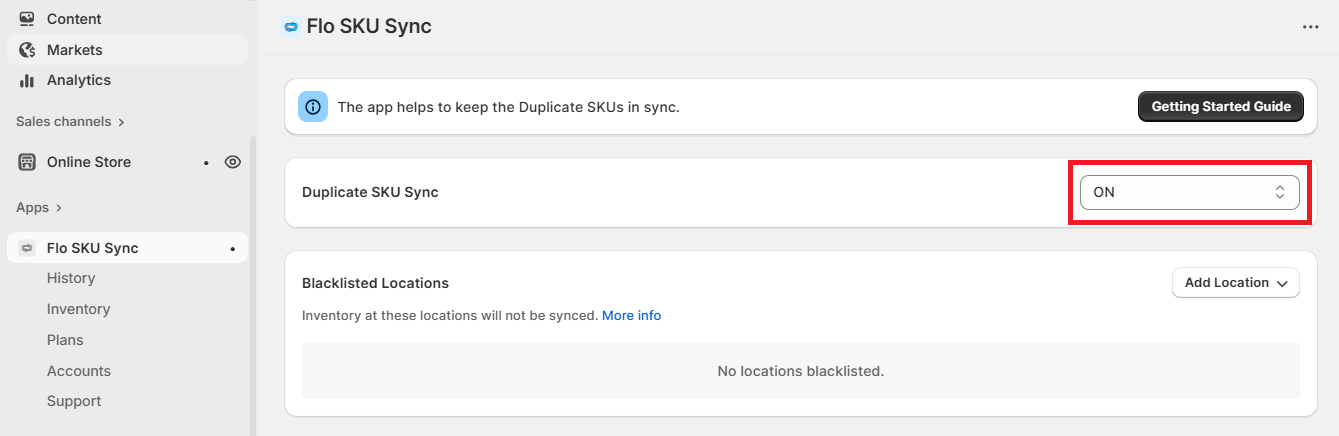The height and width of the screenshot is (436, 1339).
Task: Open the Duplicate SKU Sync ON dropdown
Action: 1190,192
